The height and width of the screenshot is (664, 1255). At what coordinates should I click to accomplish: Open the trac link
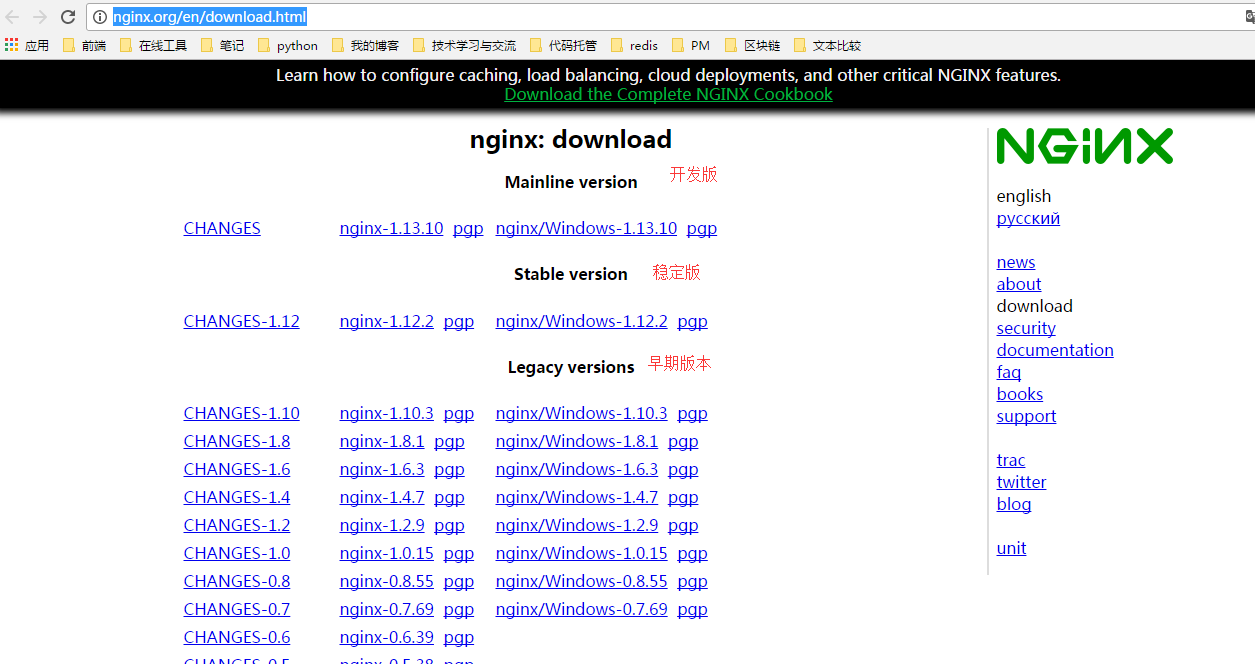coord(1011,460)
